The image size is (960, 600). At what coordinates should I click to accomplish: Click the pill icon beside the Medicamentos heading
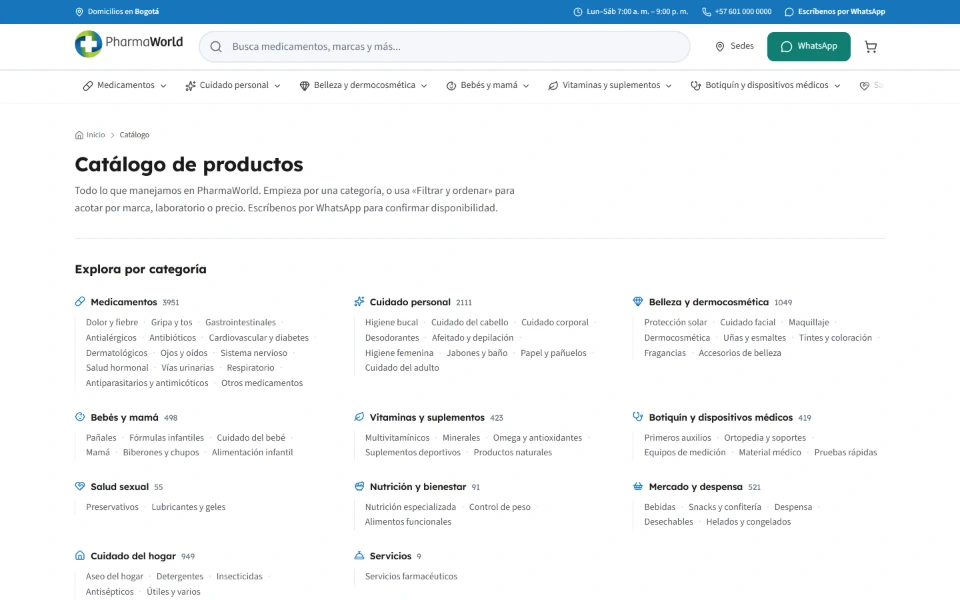[x=80, y=301]
